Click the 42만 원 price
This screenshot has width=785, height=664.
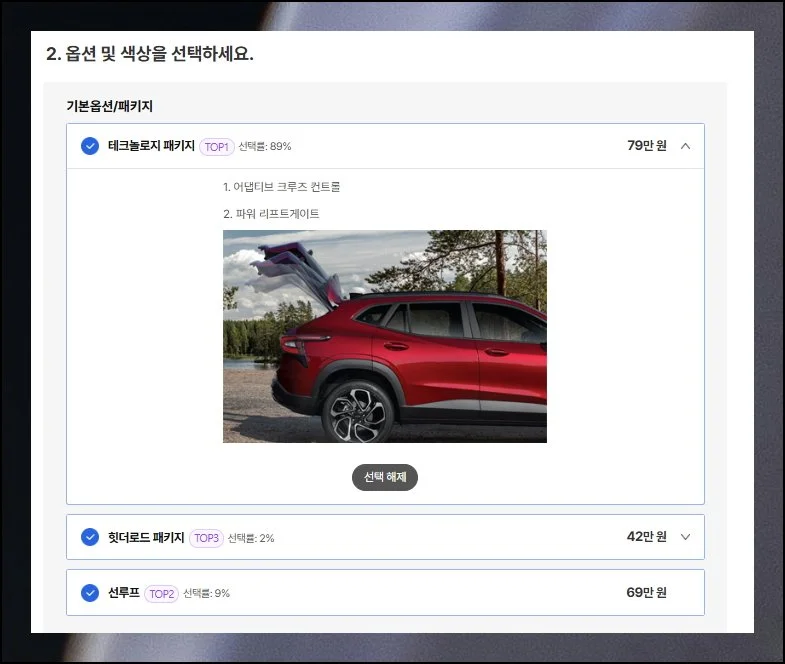coord(646,537)
